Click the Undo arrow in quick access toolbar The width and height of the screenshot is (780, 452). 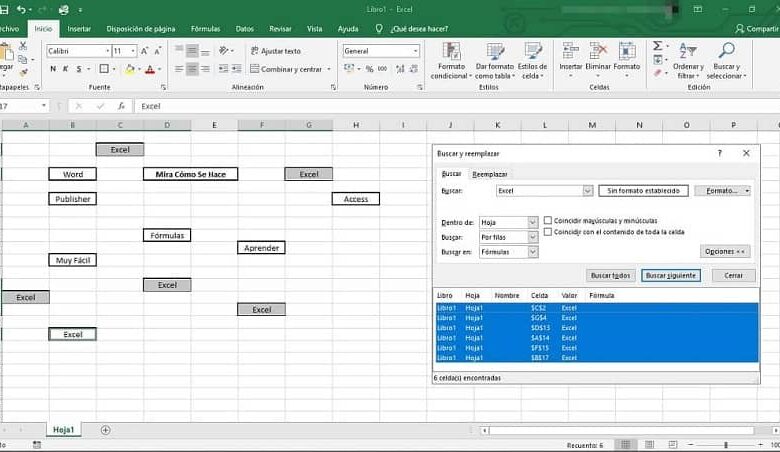coord(21,9)
